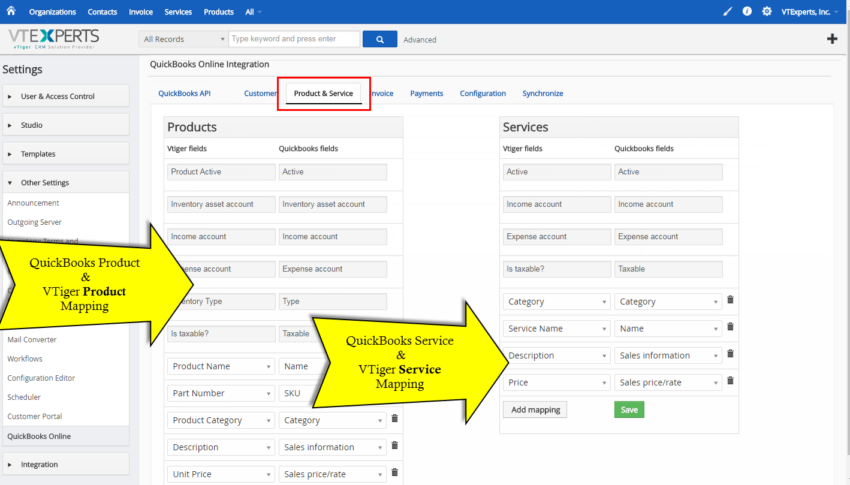Open Products Sales information dropdown
Viewport: 850px width, 485px height.
pos(332,448)
